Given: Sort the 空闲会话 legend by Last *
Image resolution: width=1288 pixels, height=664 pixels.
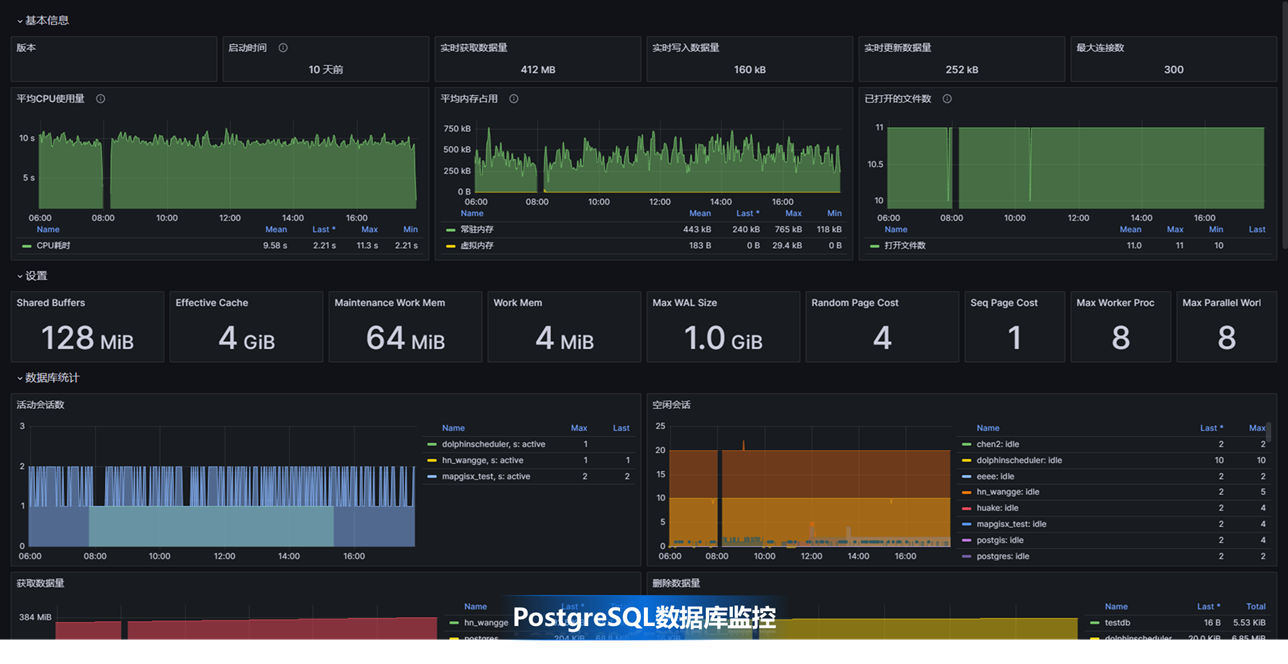Looking at the screenshot, I should pos(1211,428).
